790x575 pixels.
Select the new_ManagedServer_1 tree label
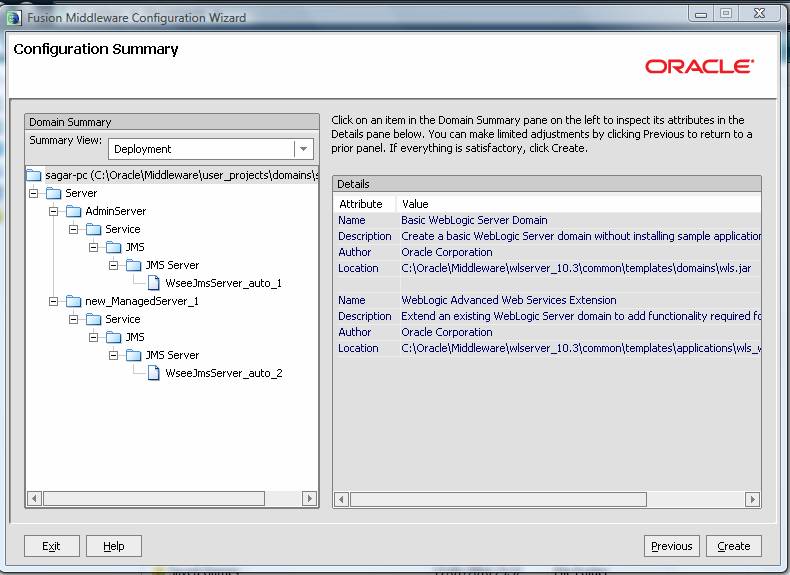[x=142, y=301]
